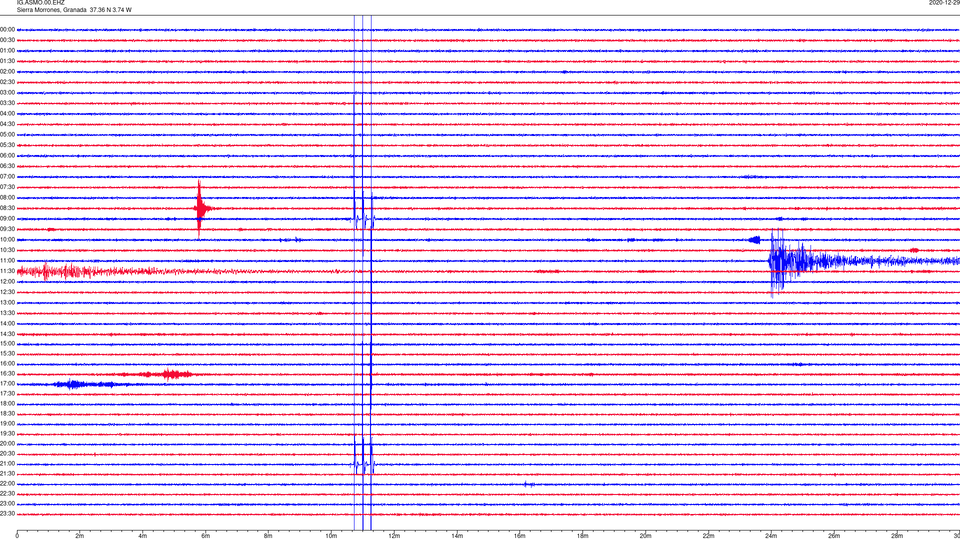960x540 pixels.
Task: Select the 07:30 time row label
Action: (x=8, y=187)
